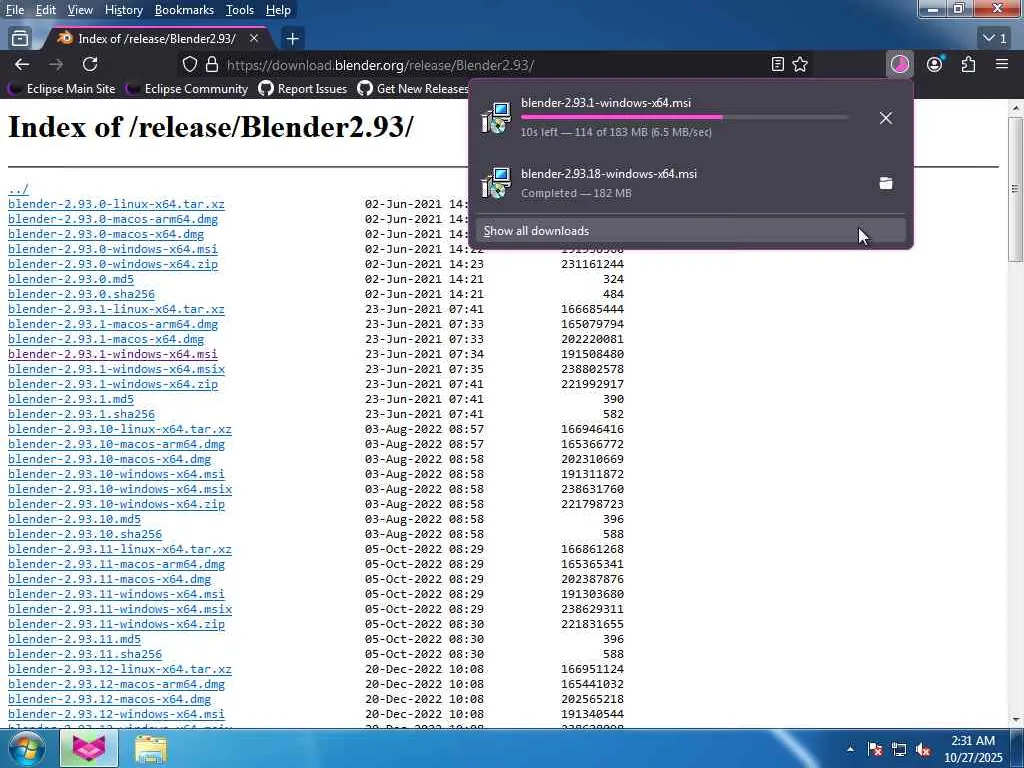Download blender-2.93.11-linux-x64.tar.xz
Screen dimensions: 1024x768
coord(120,549)
